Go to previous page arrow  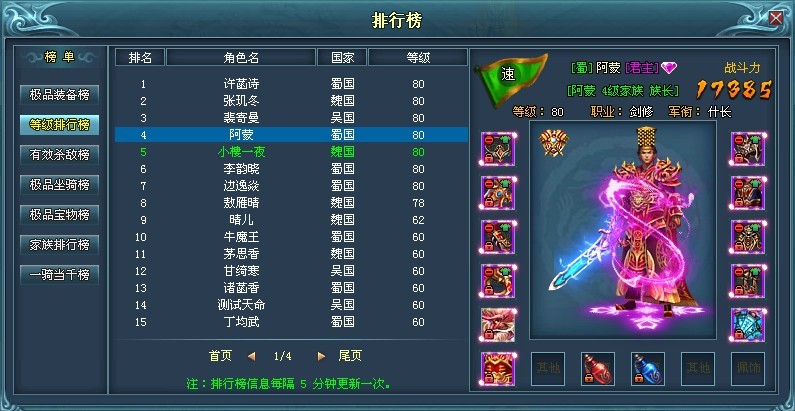[252, 356]
